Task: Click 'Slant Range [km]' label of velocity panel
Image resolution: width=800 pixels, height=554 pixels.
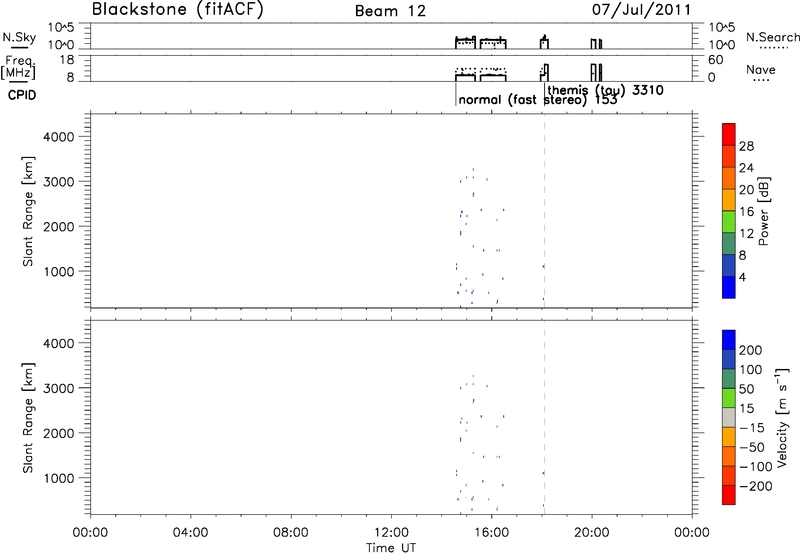Action: point(28,418)
